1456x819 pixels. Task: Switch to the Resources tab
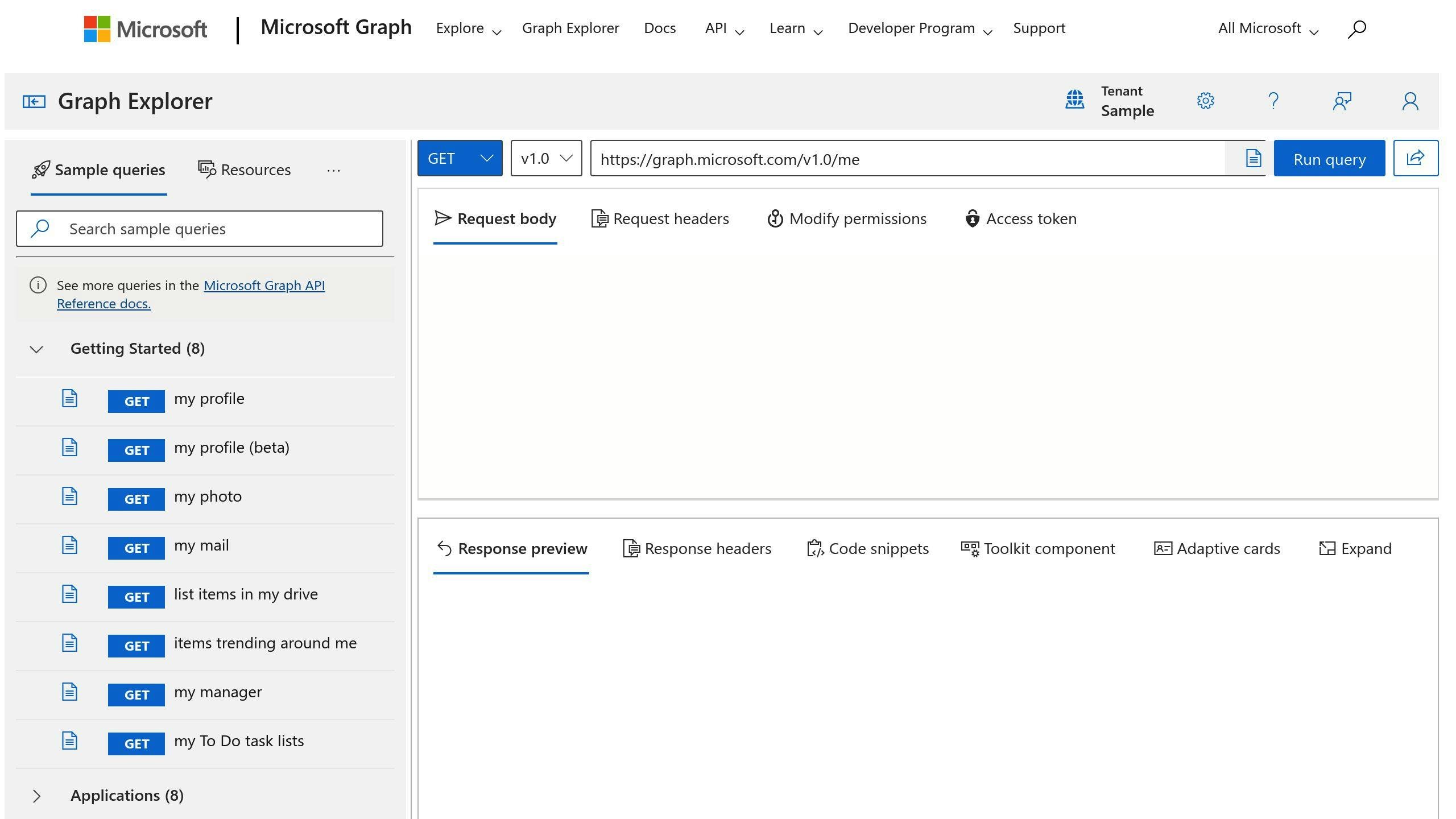tap(245, 170)
